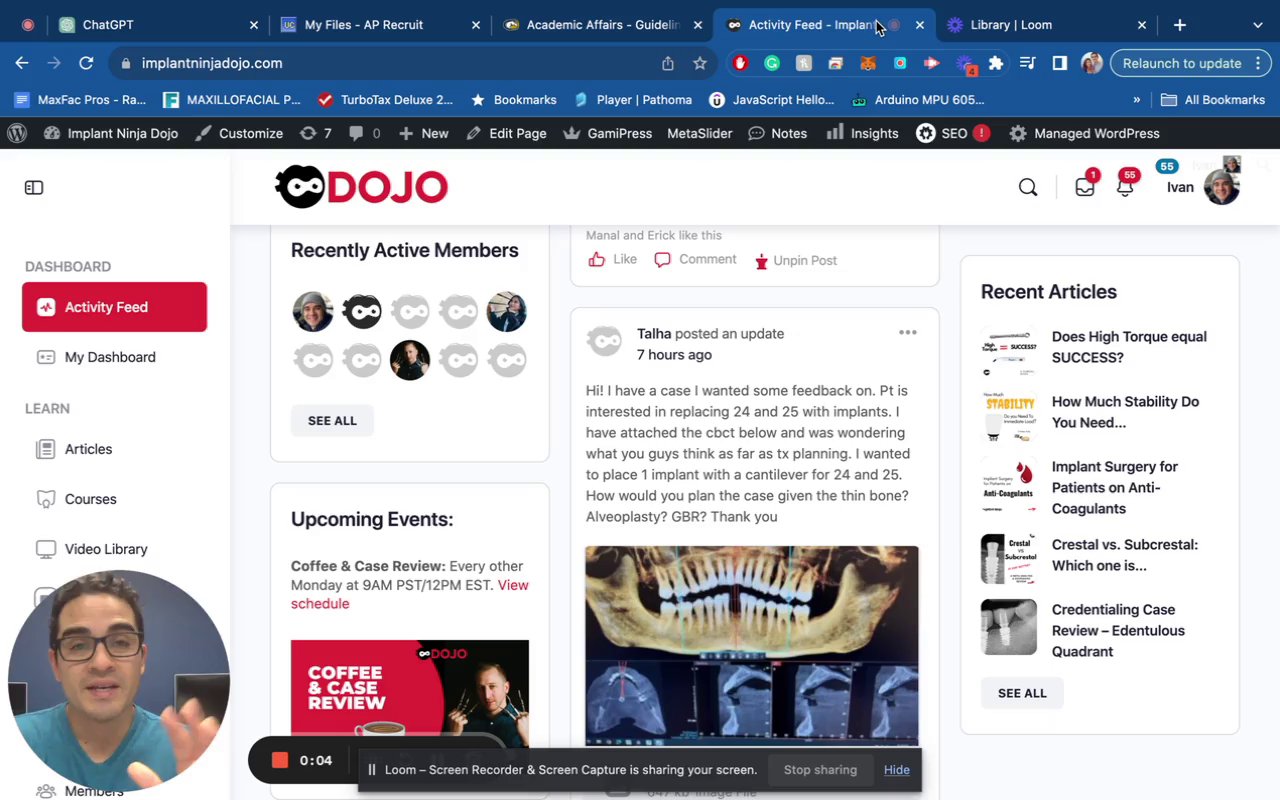Viewport: 1280px width, 800px height.
Task: Open Talha's profile name link
Action: 654,334
